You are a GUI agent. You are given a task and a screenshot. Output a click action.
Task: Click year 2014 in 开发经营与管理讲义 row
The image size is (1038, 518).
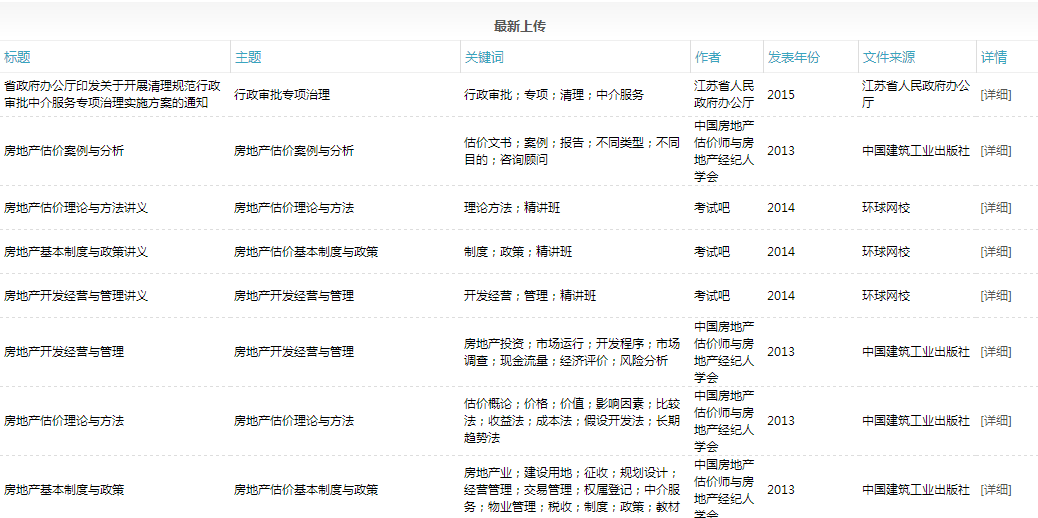(780, 295)
